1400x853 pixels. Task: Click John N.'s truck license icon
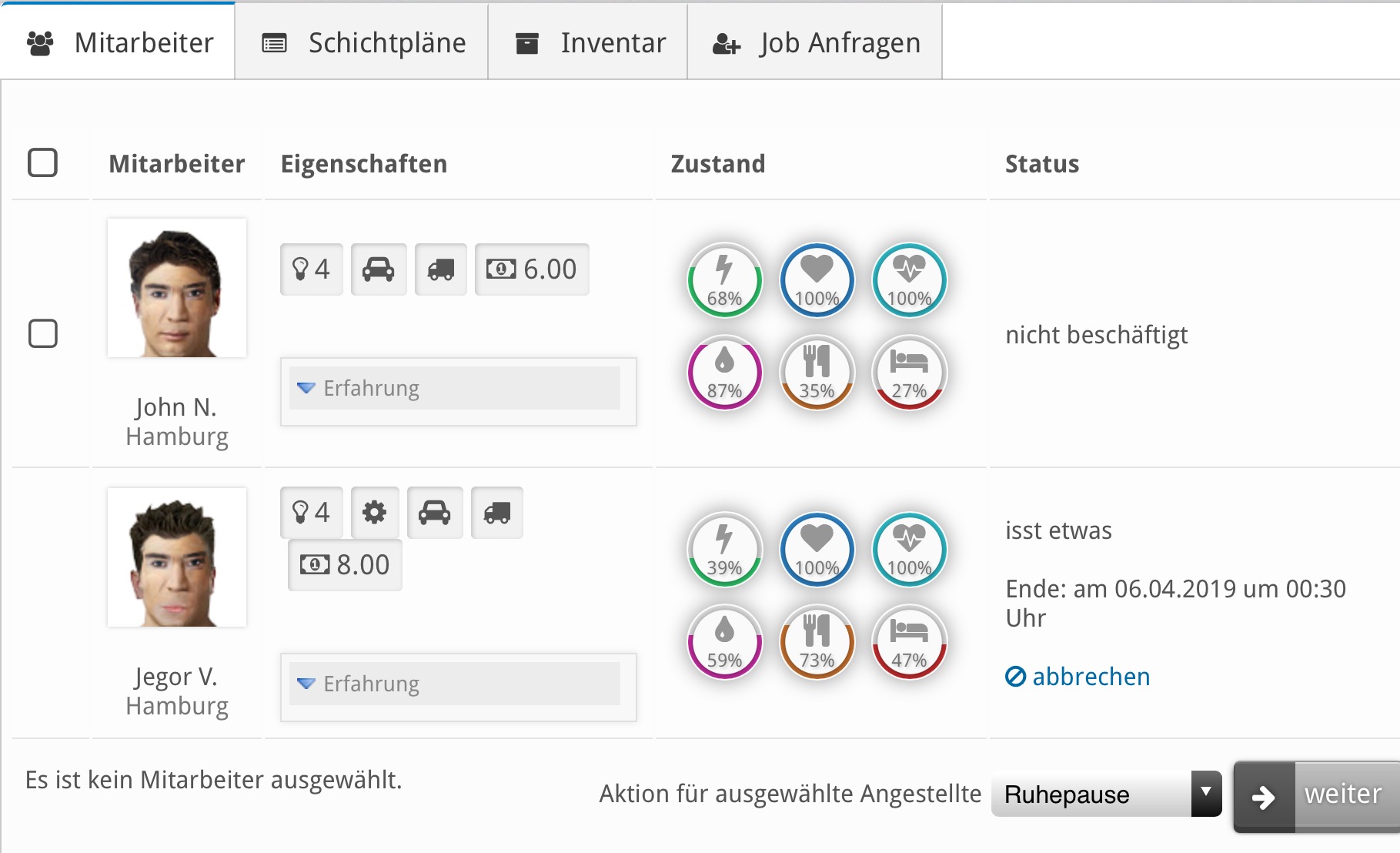click(440, 269)
